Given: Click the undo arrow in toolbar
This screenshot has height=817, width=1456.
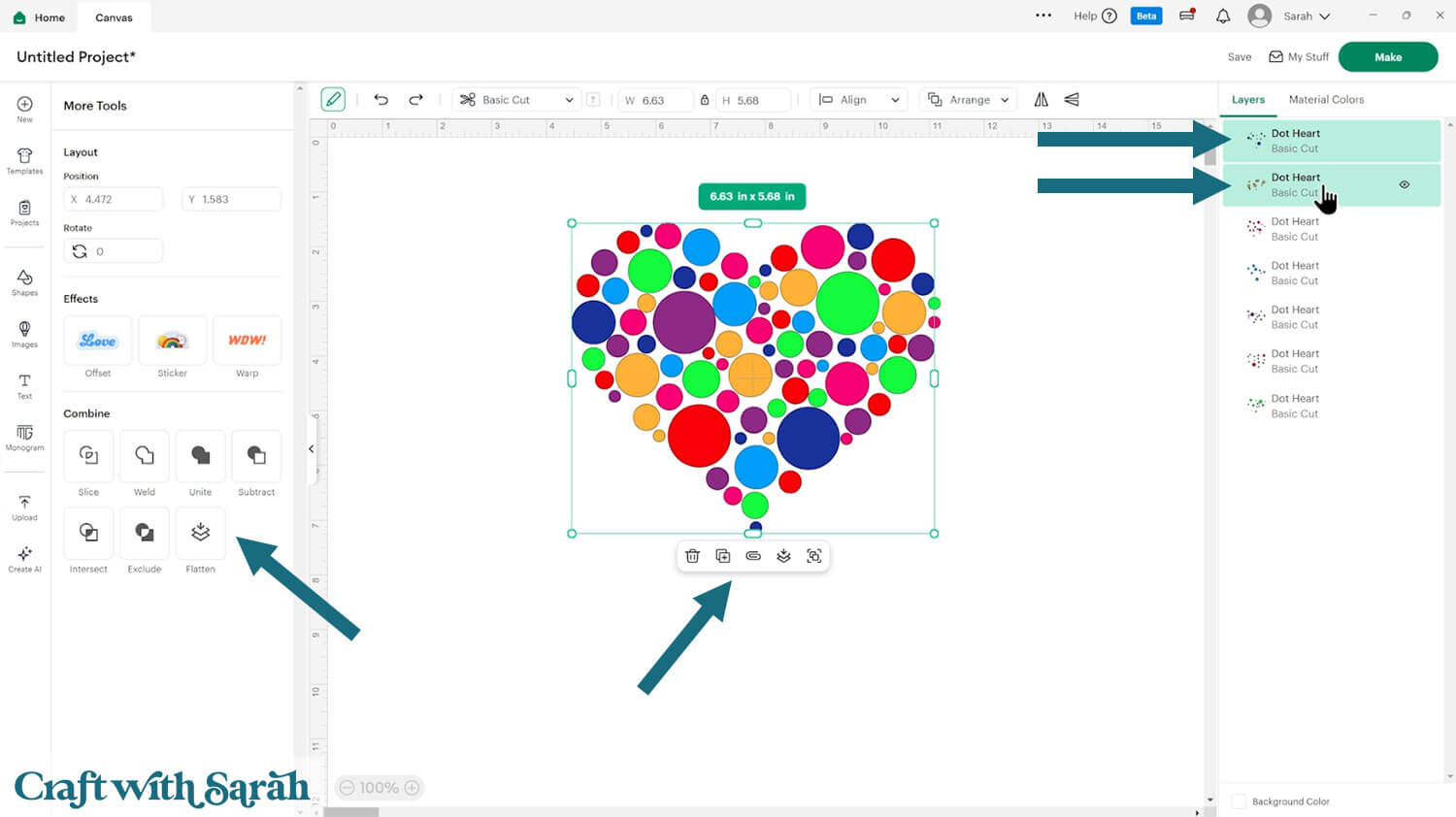Looking at the screenshot, I should 381,100.
